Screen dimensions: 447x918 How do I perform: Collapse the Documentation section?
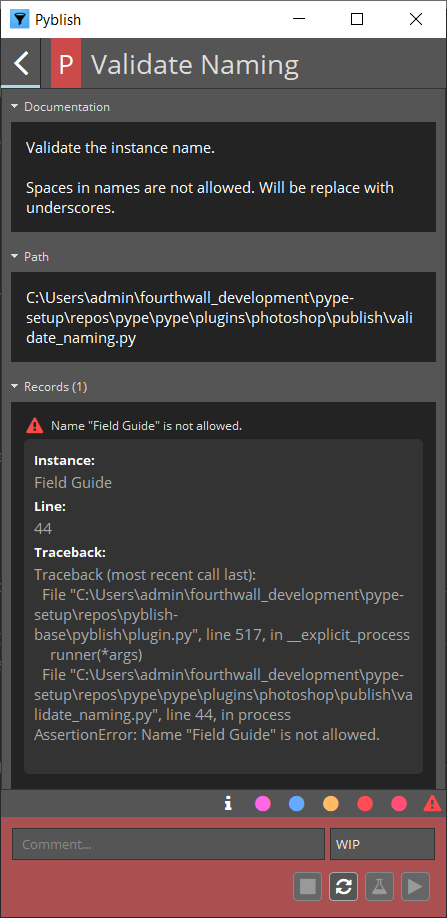60,107
